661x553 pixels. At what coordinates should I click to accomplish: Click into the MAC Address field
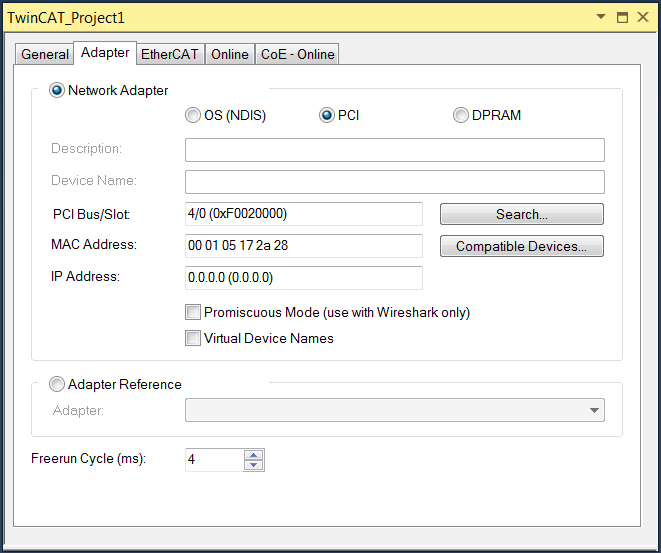coord(303,246)
